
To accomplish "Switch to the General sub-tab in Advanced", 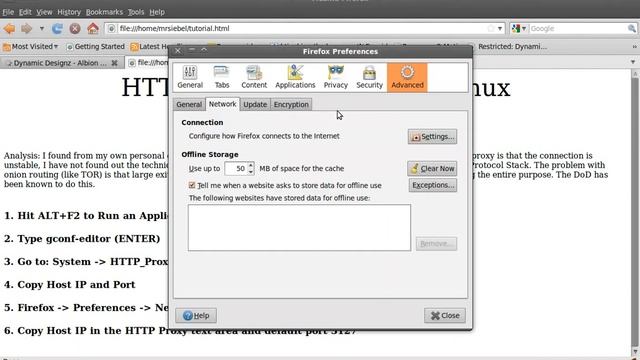I will [189, 104].
